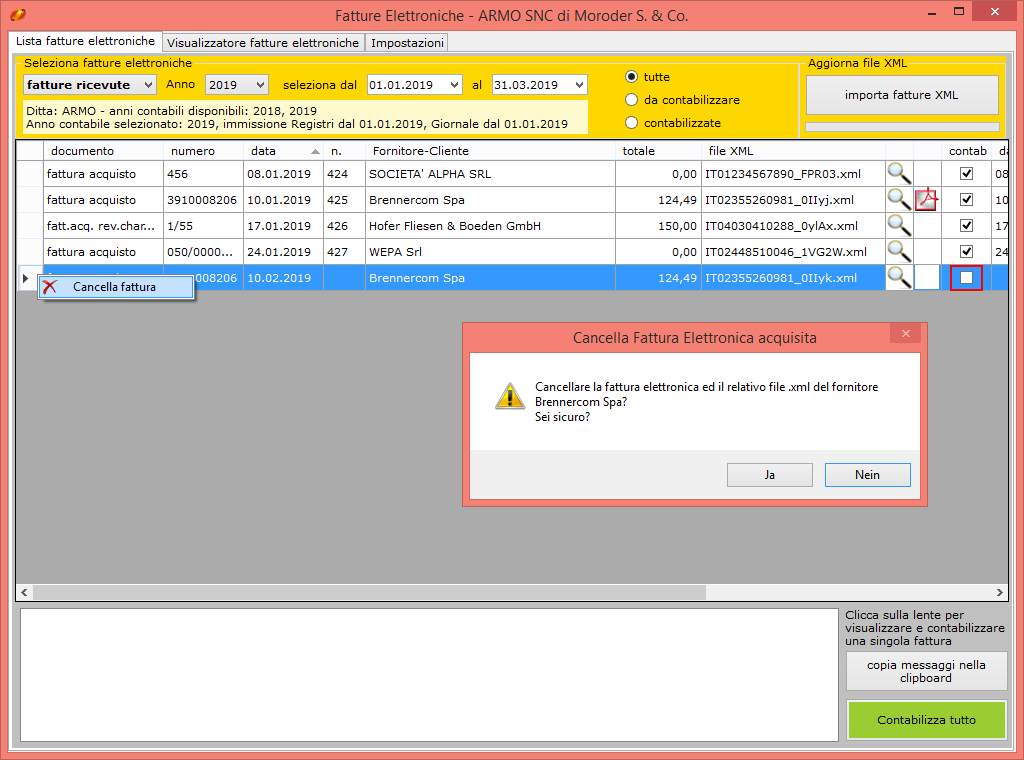
Task: Click magnifier in selected Brennercom 124,49 row
Action: (x=899, y=278)
